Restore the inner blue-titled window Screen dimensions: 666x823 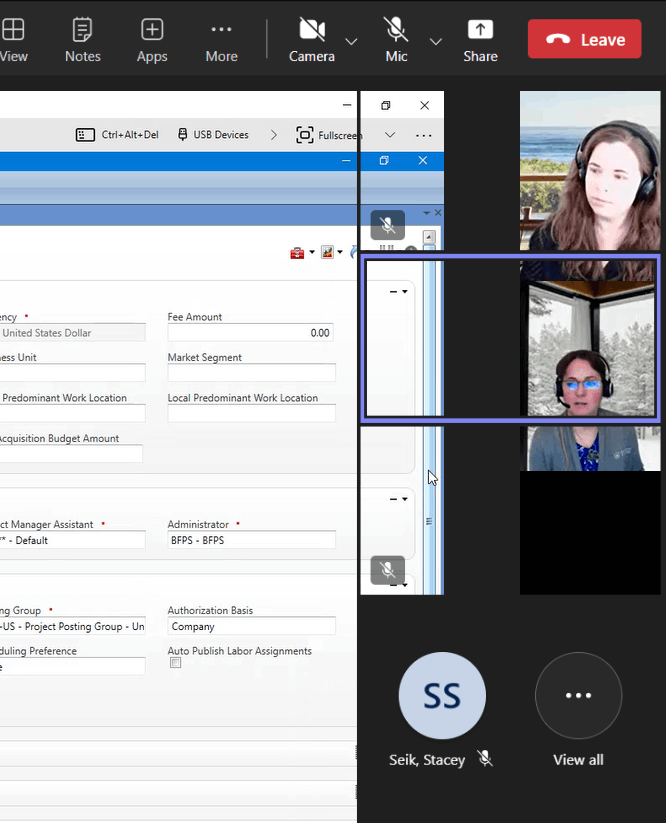384,161
